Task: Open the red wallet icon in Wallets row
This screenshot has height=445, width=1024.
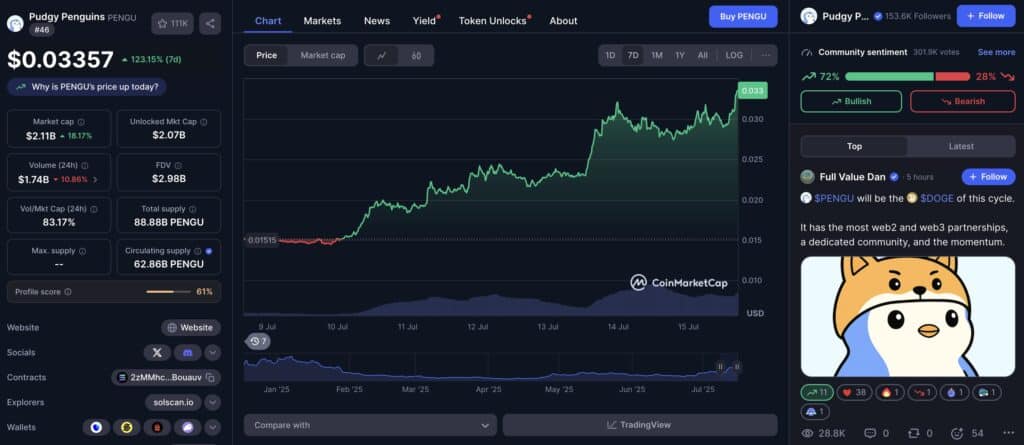Action: pyautogui.click(x=157, y=427)
